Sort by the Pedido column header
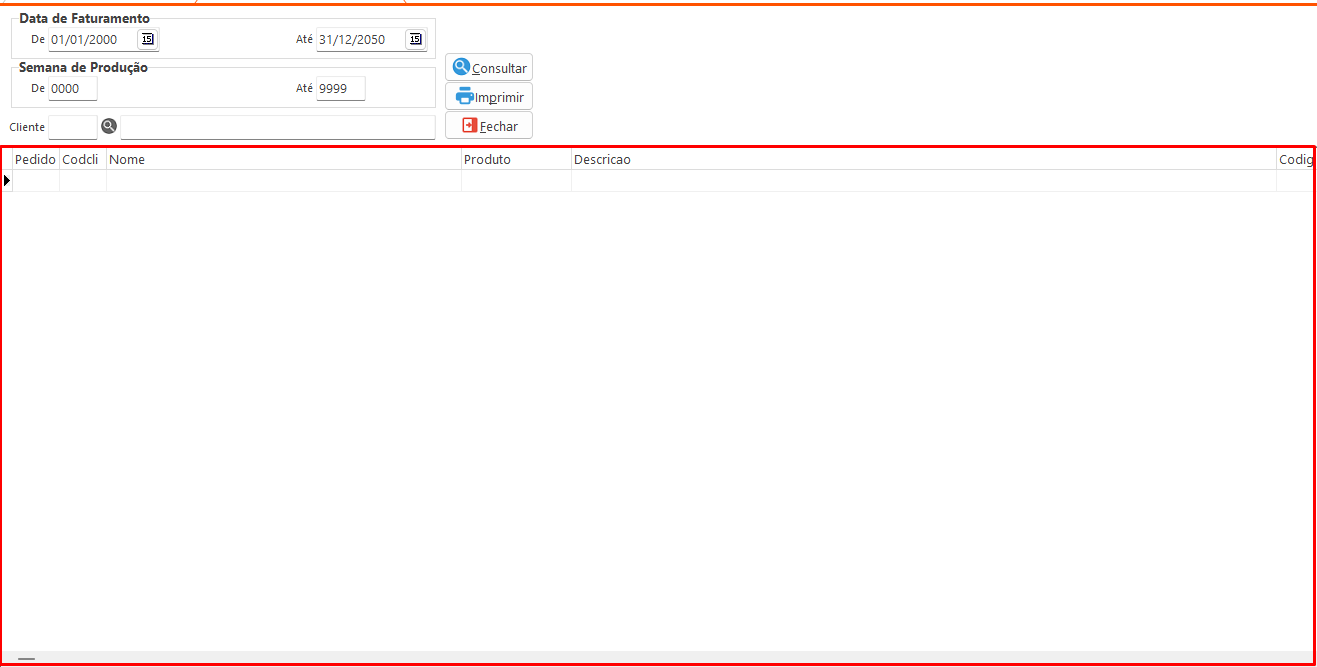 click(x=35, y=159)
